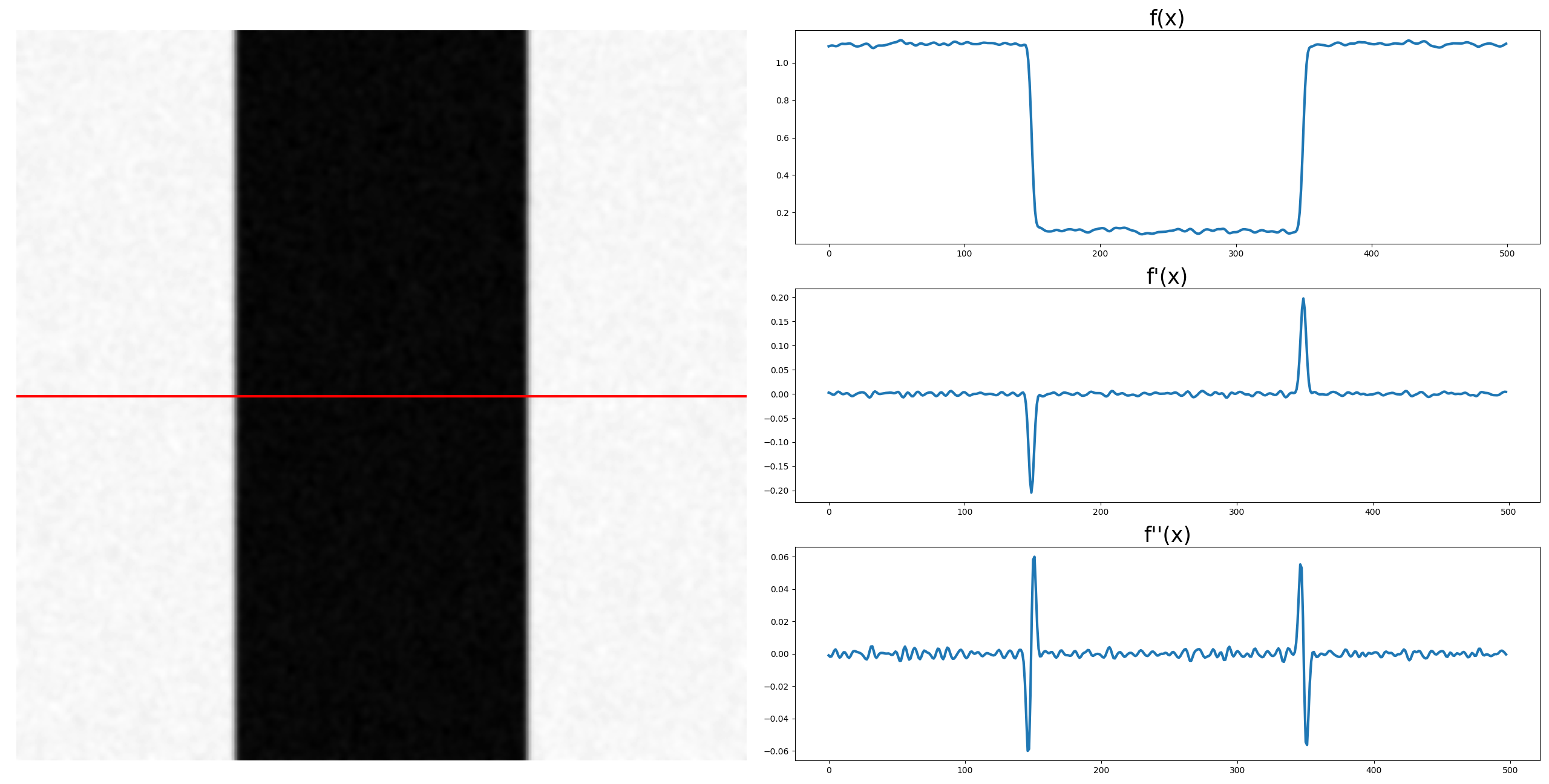Click the right negative spike in f''(x)
This screenshot has width=1549, height=784.
1306,742
